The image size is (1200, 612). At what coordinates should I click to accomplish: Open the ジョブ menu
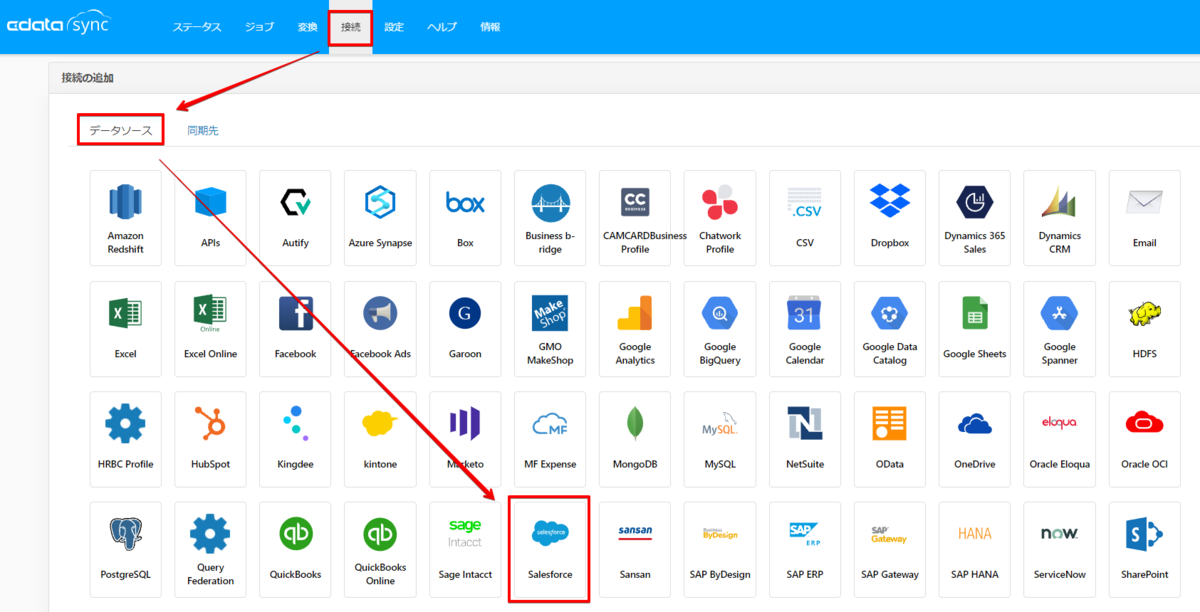tap(260, 27)
